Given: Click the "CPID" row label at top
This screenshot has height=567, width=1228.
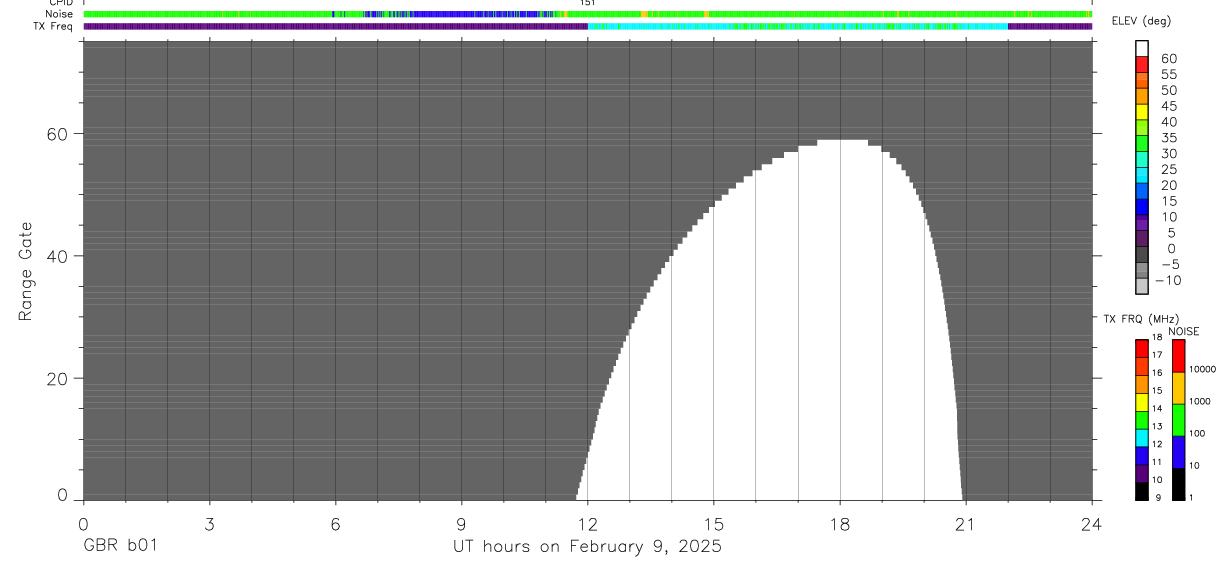Looking at the screenshot, I should tap(61, 3).
